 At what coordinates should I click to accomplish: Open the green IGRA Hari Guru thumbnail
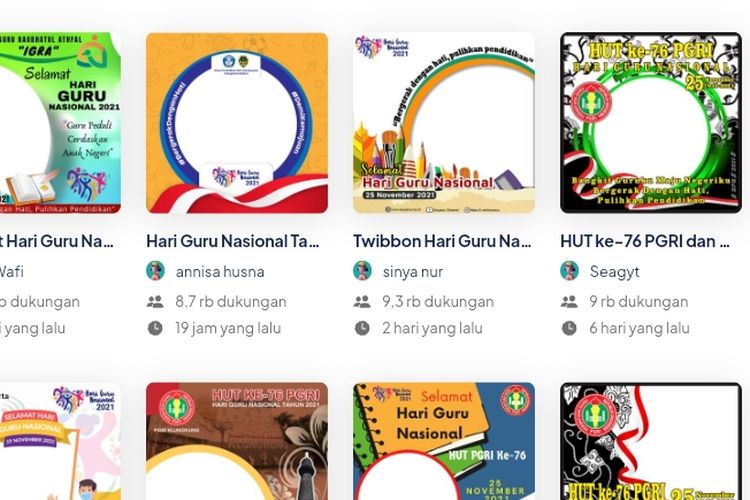click(x=60, y=123)
